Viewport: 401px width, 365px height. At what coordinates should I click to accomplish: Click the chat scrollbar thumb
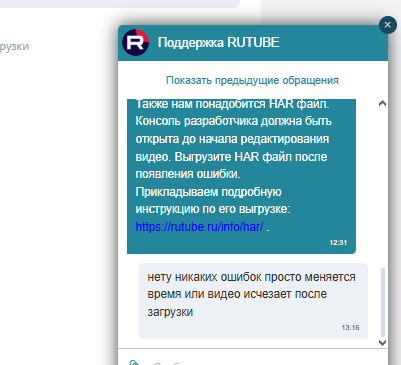383,302
